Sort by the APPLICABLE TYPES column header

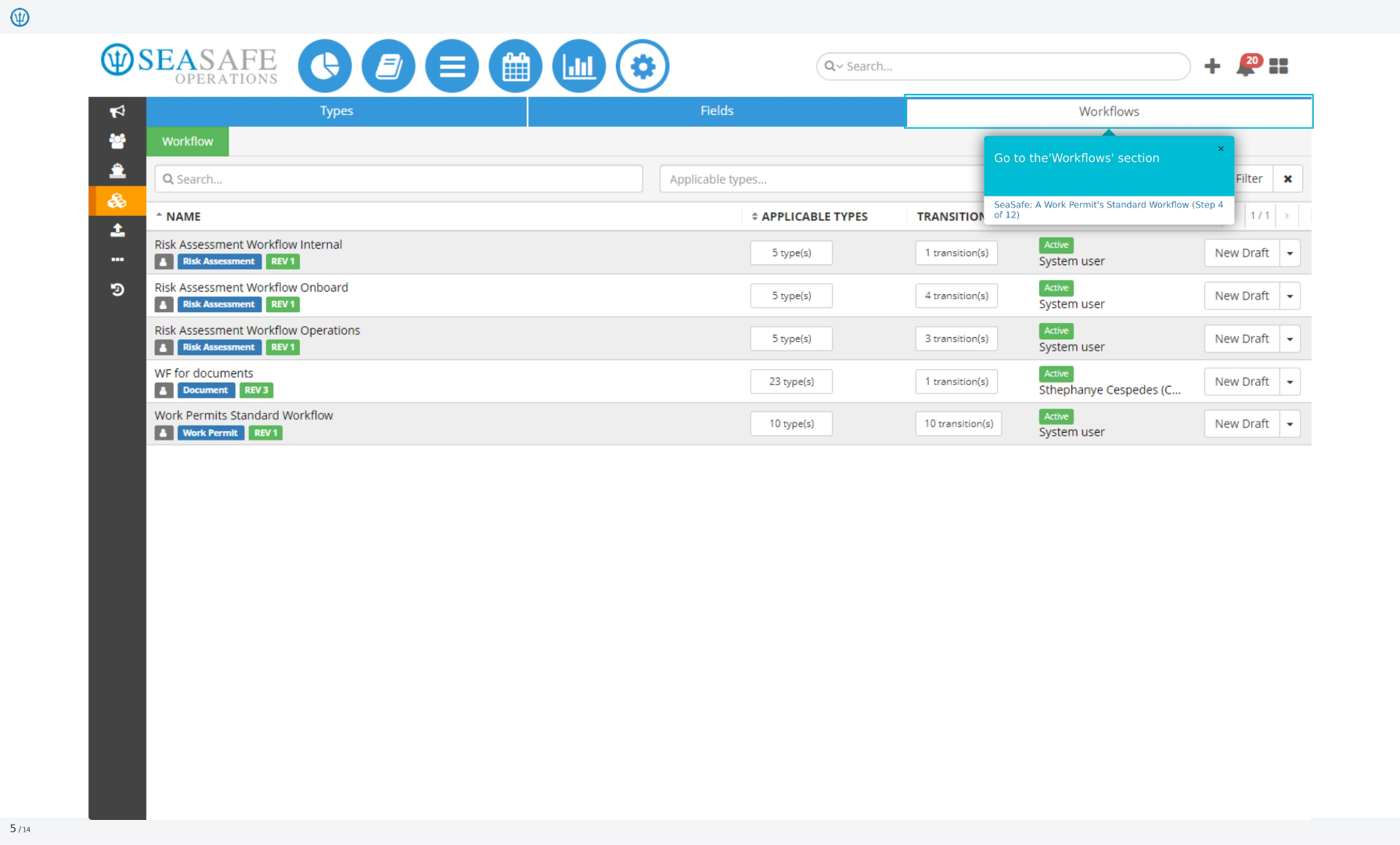810,217
